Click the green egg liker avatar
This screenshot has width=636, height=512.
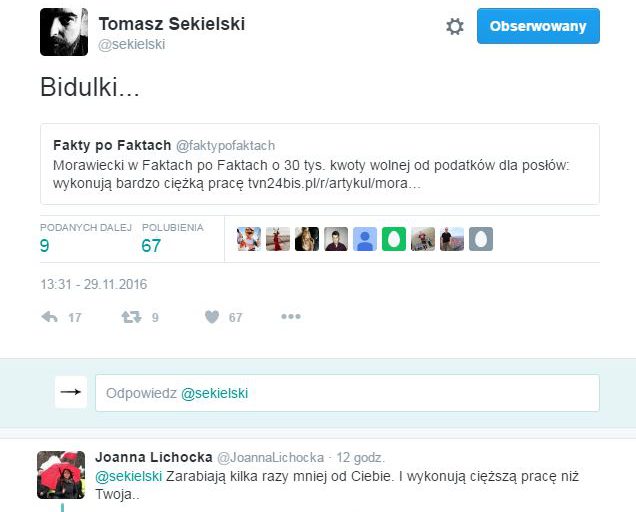click(394, 239)
